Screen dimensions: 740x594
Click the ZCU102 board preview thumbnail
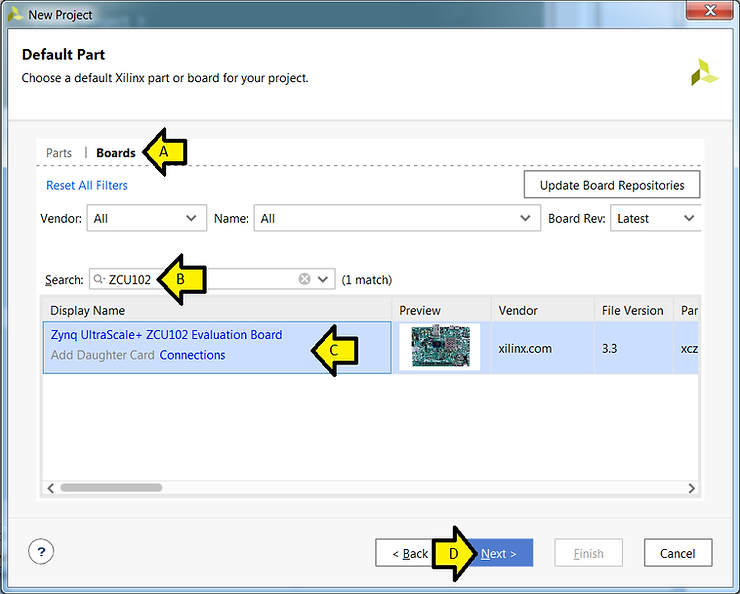pos(439,347)
